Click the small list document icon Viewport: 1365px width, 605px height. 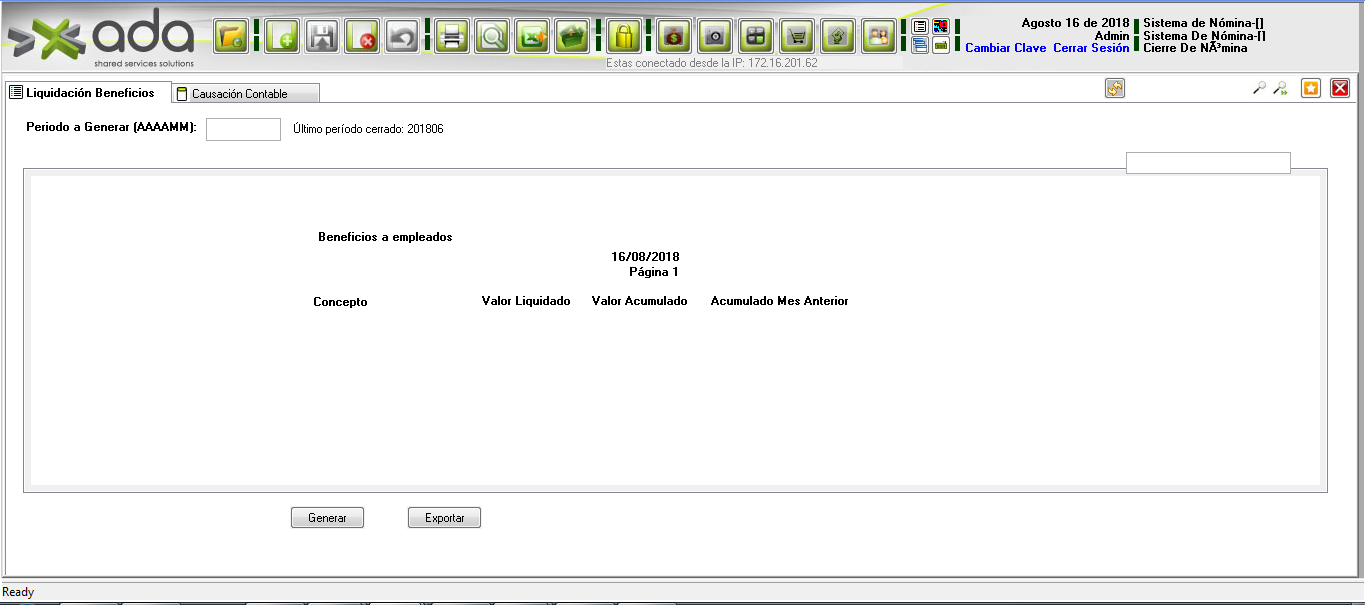[x=920, y=27]
